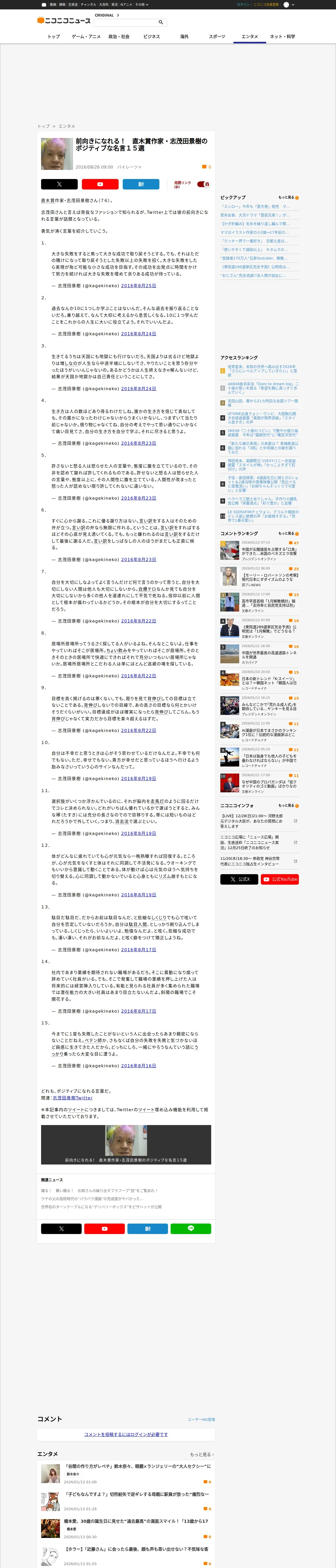Open the related news link ウチの父の高校時代

coord(92,1198)
